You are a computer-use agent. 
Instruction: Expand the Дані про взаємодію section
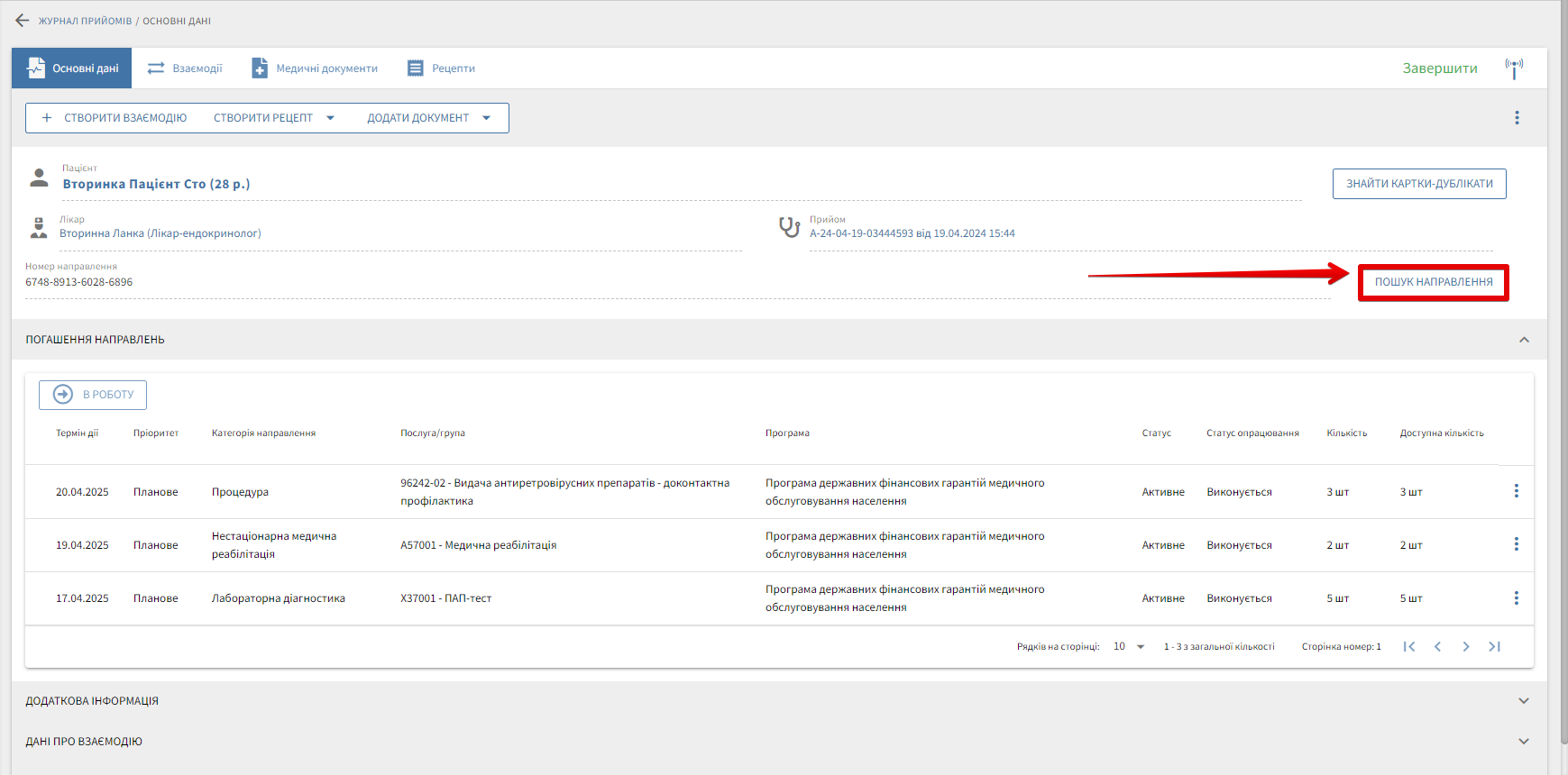pyautogui.click(x=1524, y=742)
